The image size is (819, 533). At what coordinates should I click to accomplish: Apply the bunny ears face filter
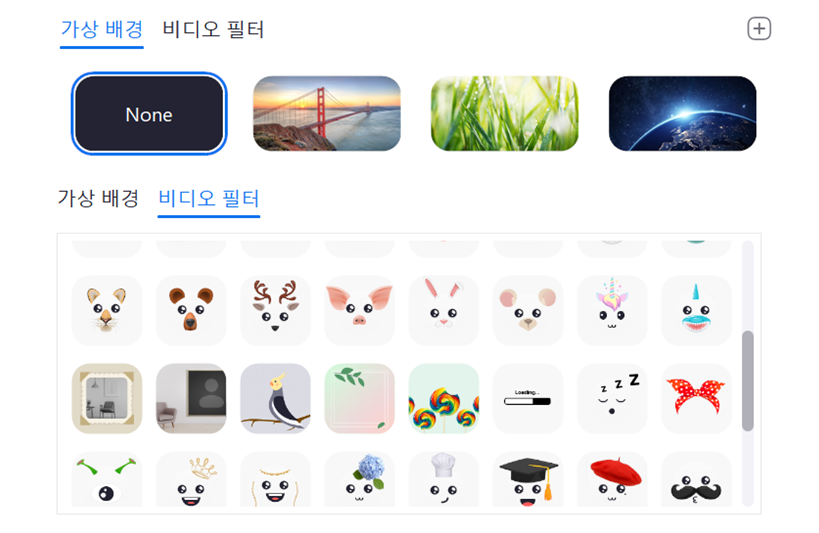[443, 310]
